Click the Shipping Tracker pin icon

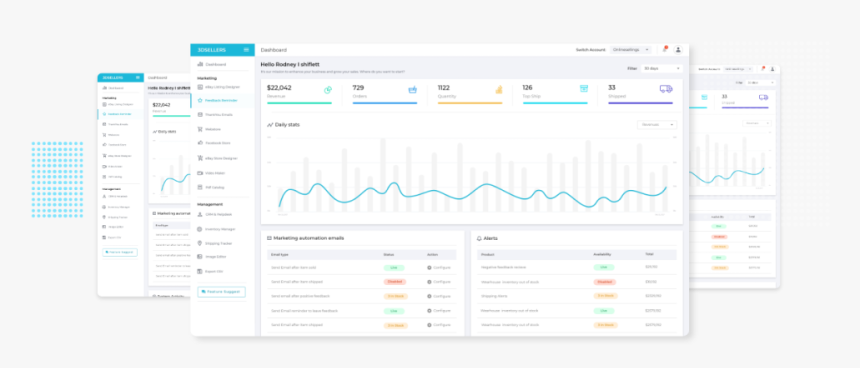(x=200, y=243)
